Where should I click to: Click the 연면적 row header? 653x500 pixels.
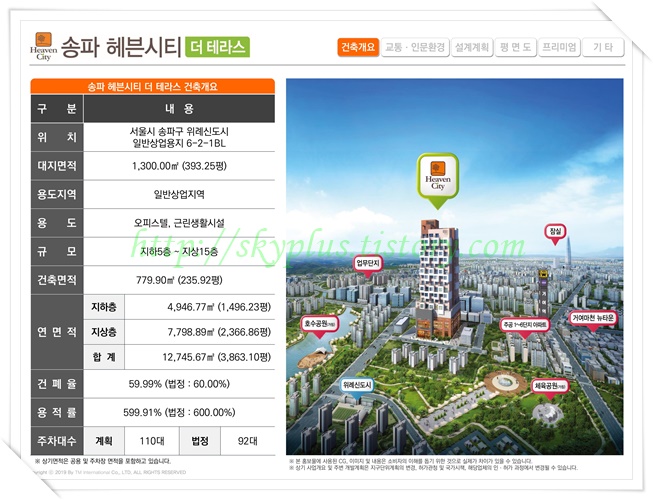(x=57, y=332)
